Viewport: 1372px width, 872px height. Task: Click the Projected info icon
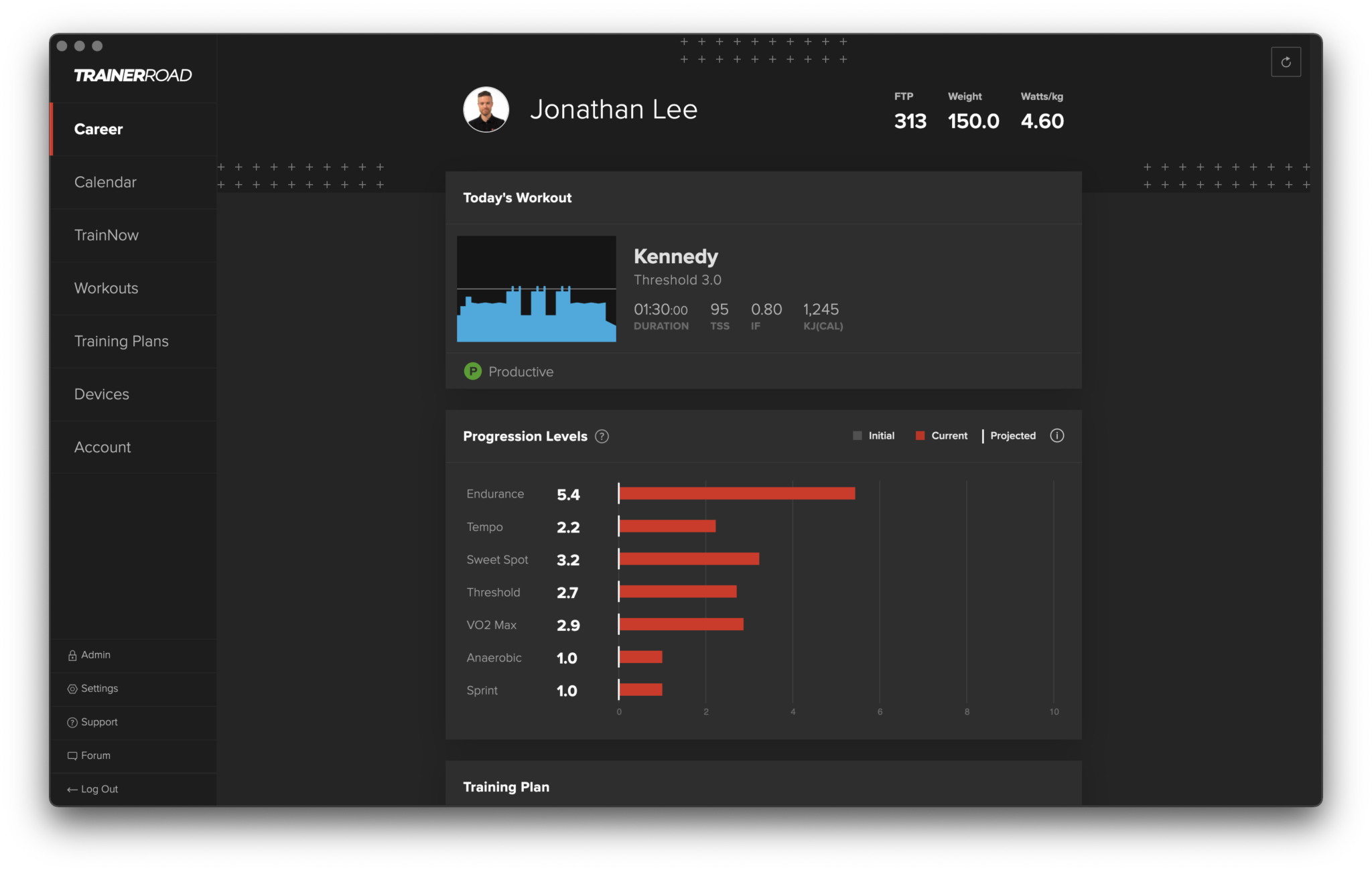pyautogui.click(x=1057, y=436)
